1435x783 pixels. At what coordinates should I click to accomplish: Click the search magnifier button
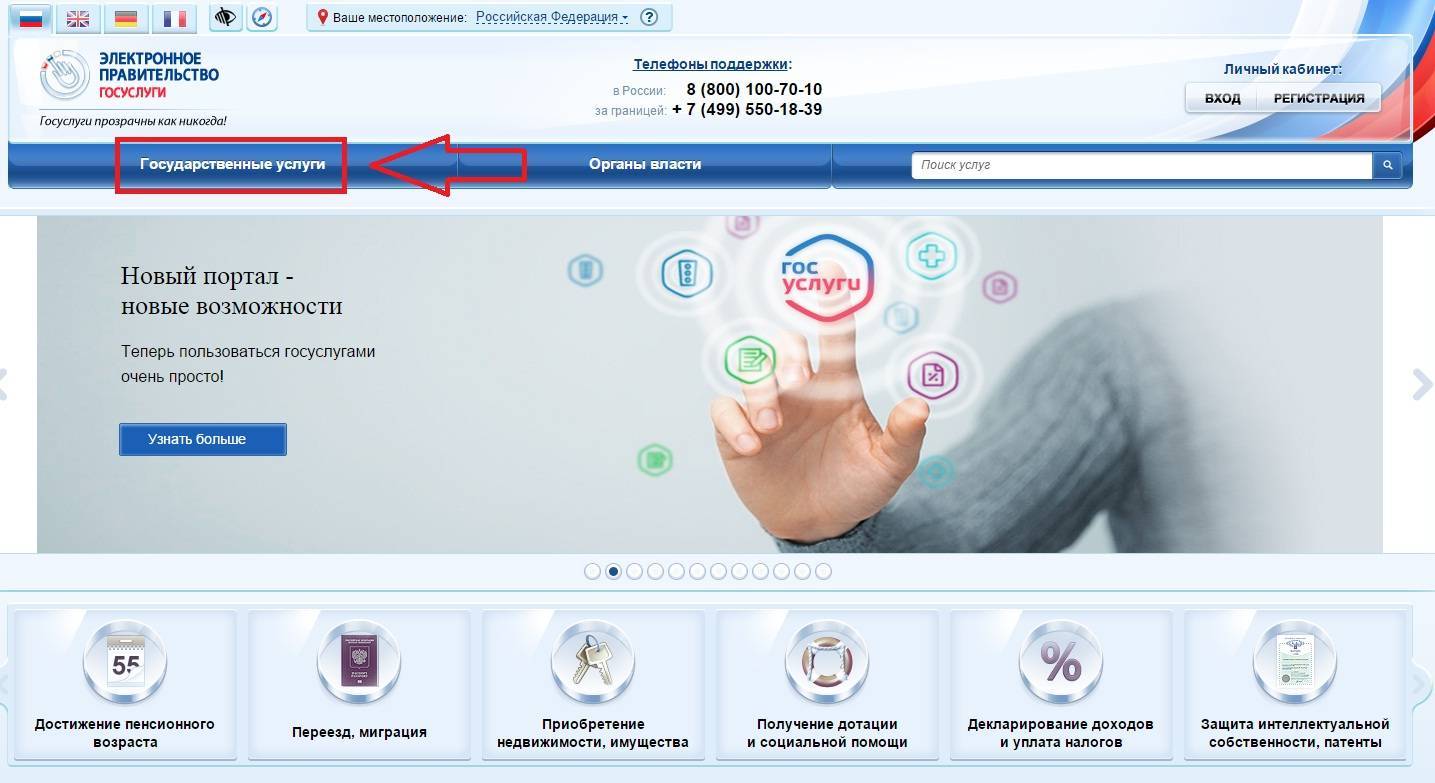pyautogui.click(x=1387, y=165)
